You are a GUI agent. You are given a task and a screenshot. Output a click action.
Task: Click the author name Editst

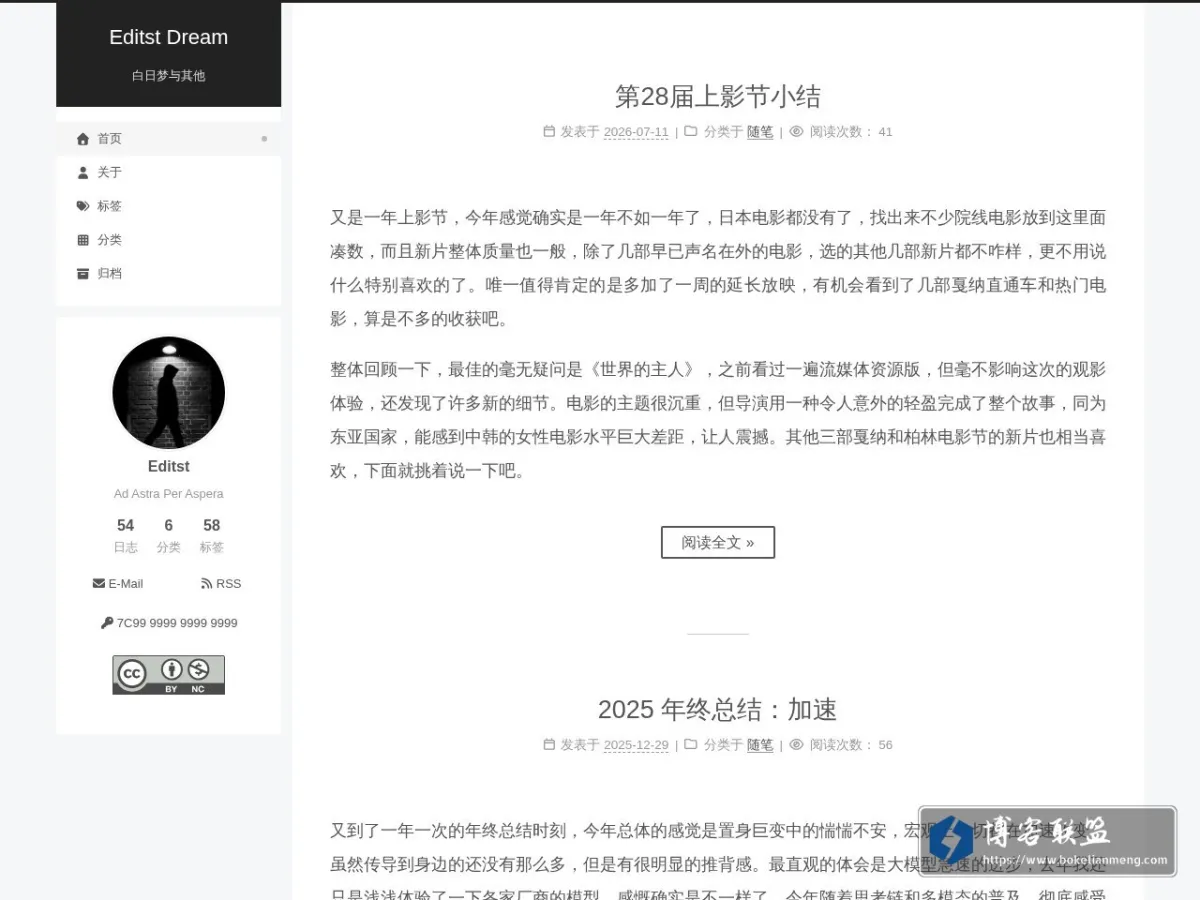(168, 466)
